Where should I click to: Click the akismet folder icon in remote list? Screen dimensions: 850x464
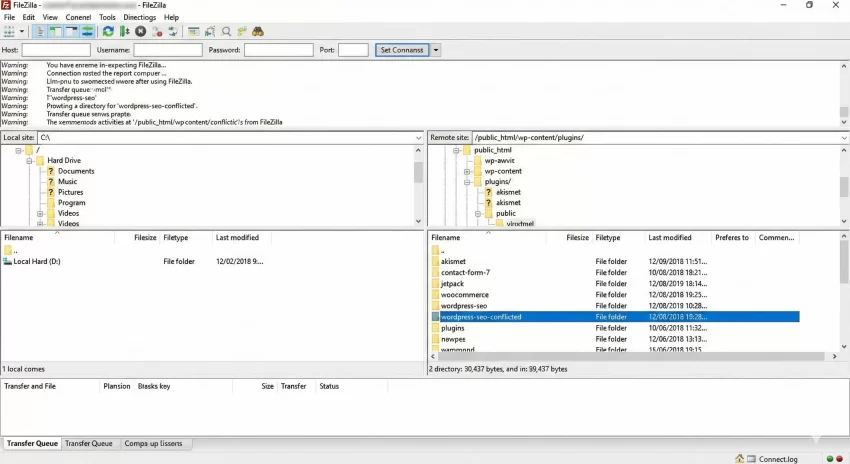click(x=435, y=261)
